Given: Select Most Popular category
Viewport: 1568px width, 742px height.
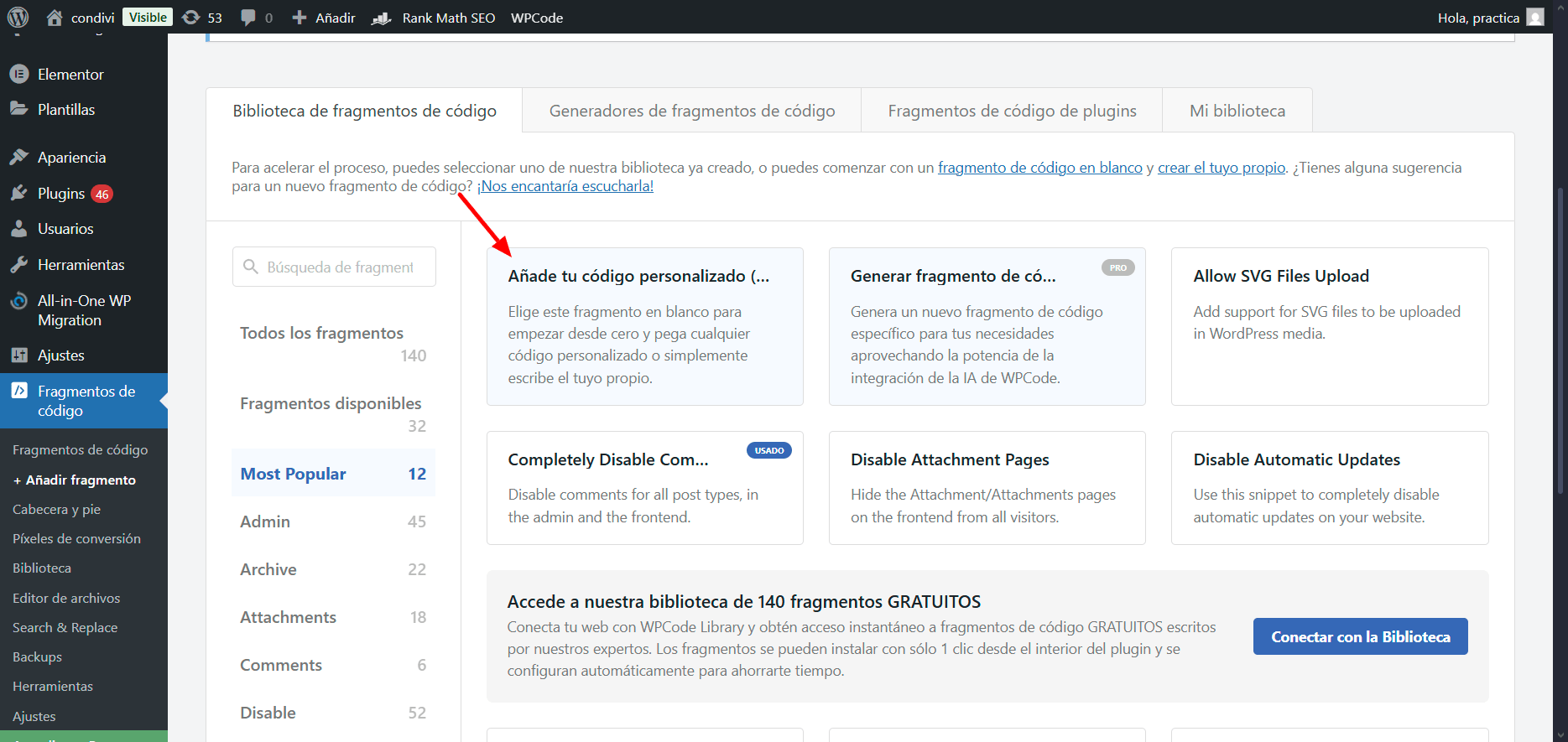Looking at the screenshot, I should coord(333,474).
